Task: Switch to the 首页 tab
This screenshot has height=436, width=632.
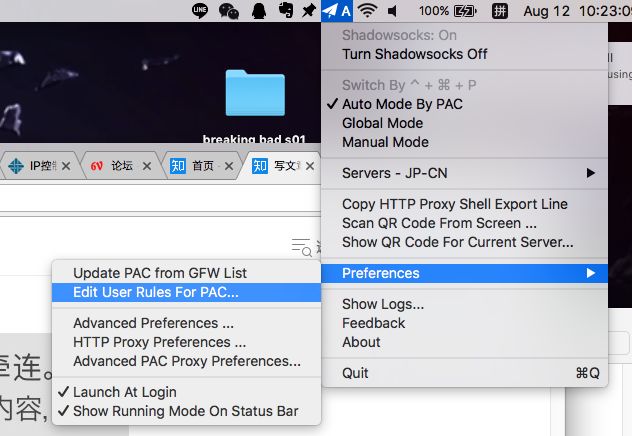Action: [202, 166]
